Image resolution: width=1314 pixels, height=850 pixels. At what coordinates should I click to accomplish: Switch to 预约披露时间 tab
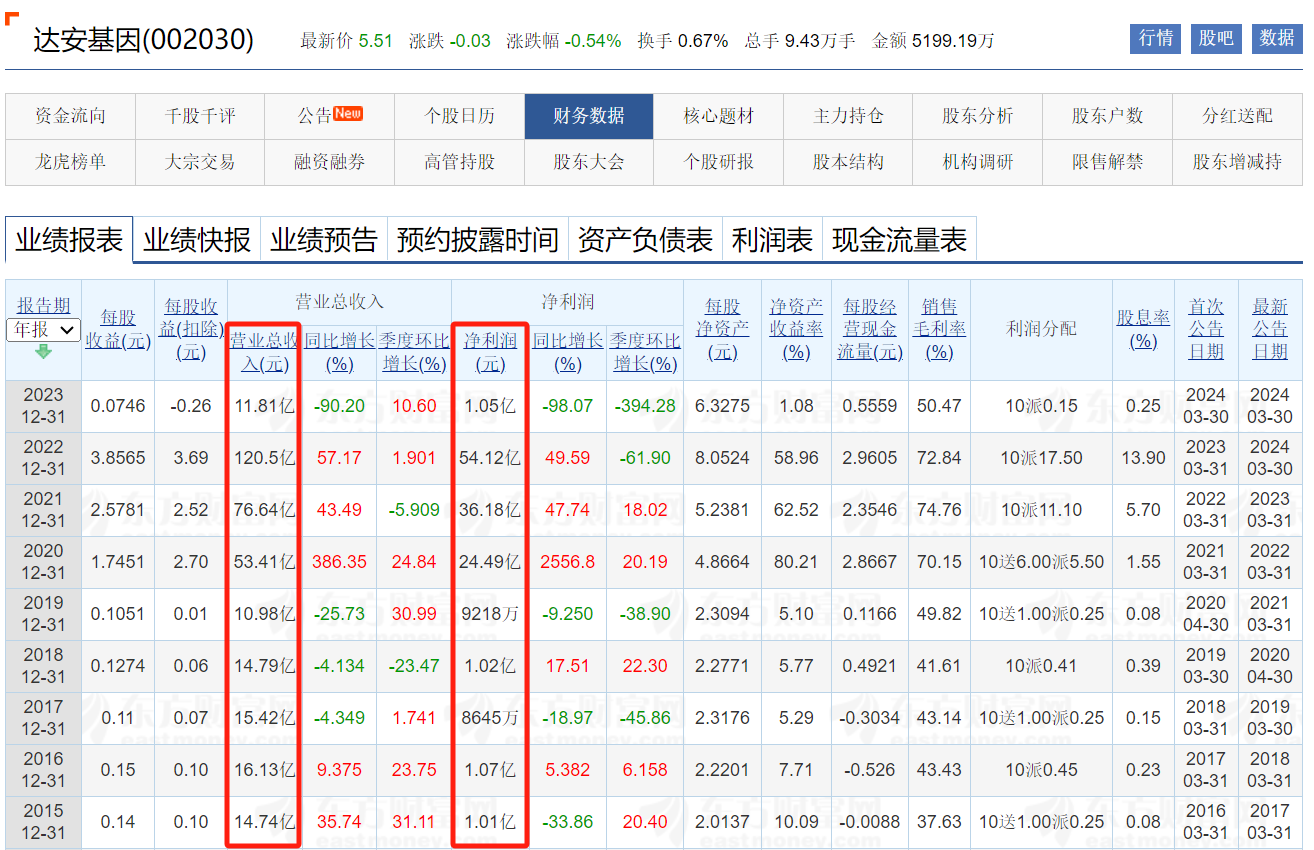[x=478, y=240]
